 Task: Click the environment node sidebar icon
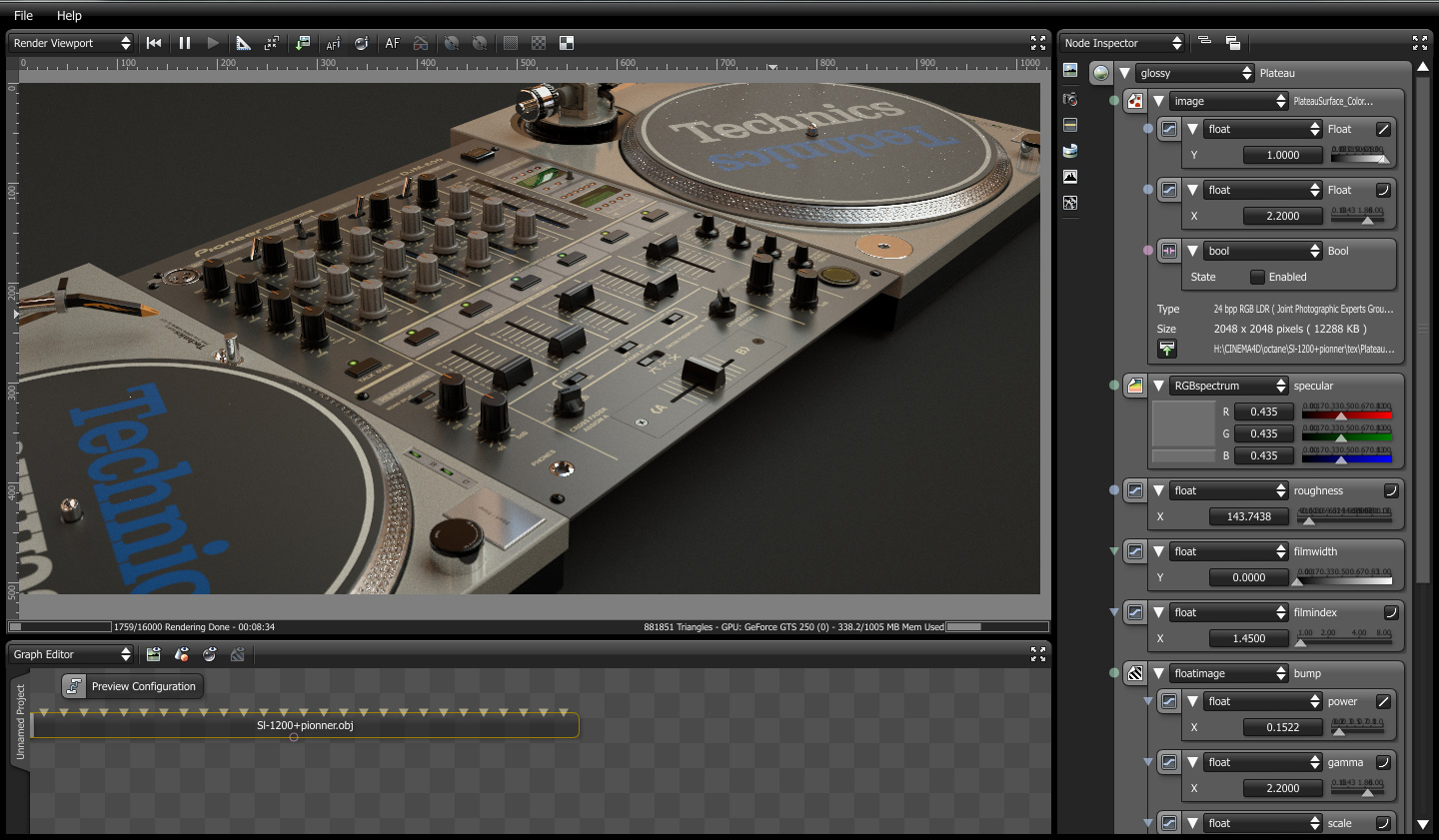[1070, 151]
